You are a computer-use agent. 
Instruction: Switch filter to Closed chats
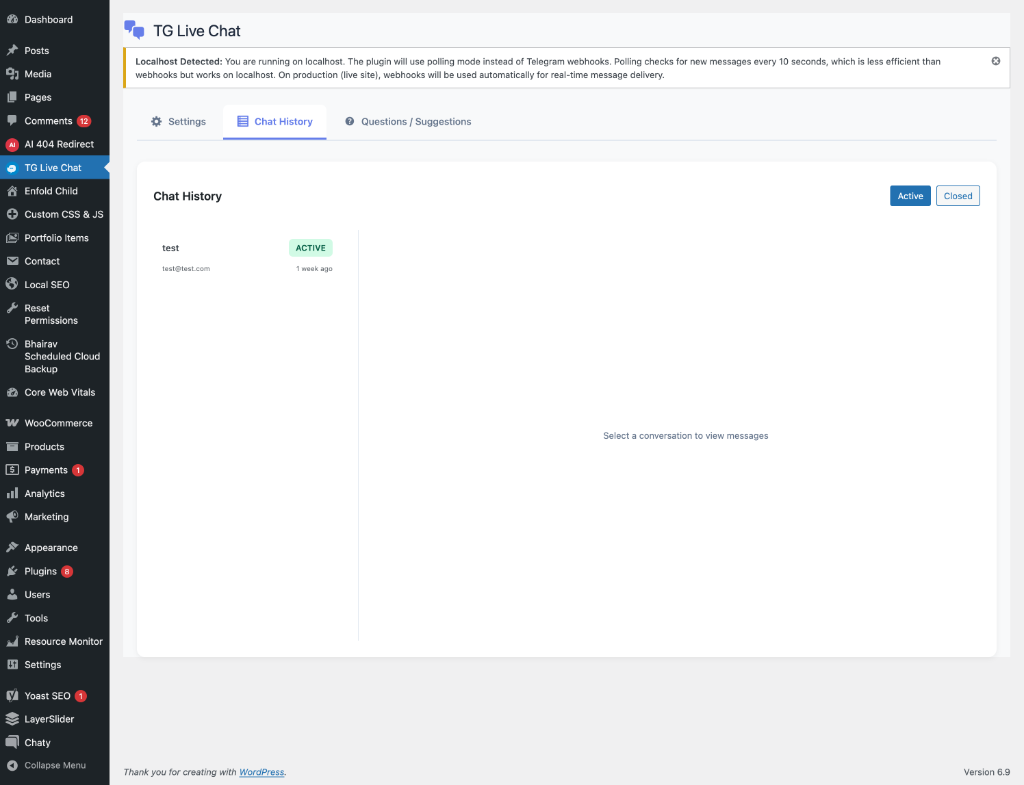957,196
